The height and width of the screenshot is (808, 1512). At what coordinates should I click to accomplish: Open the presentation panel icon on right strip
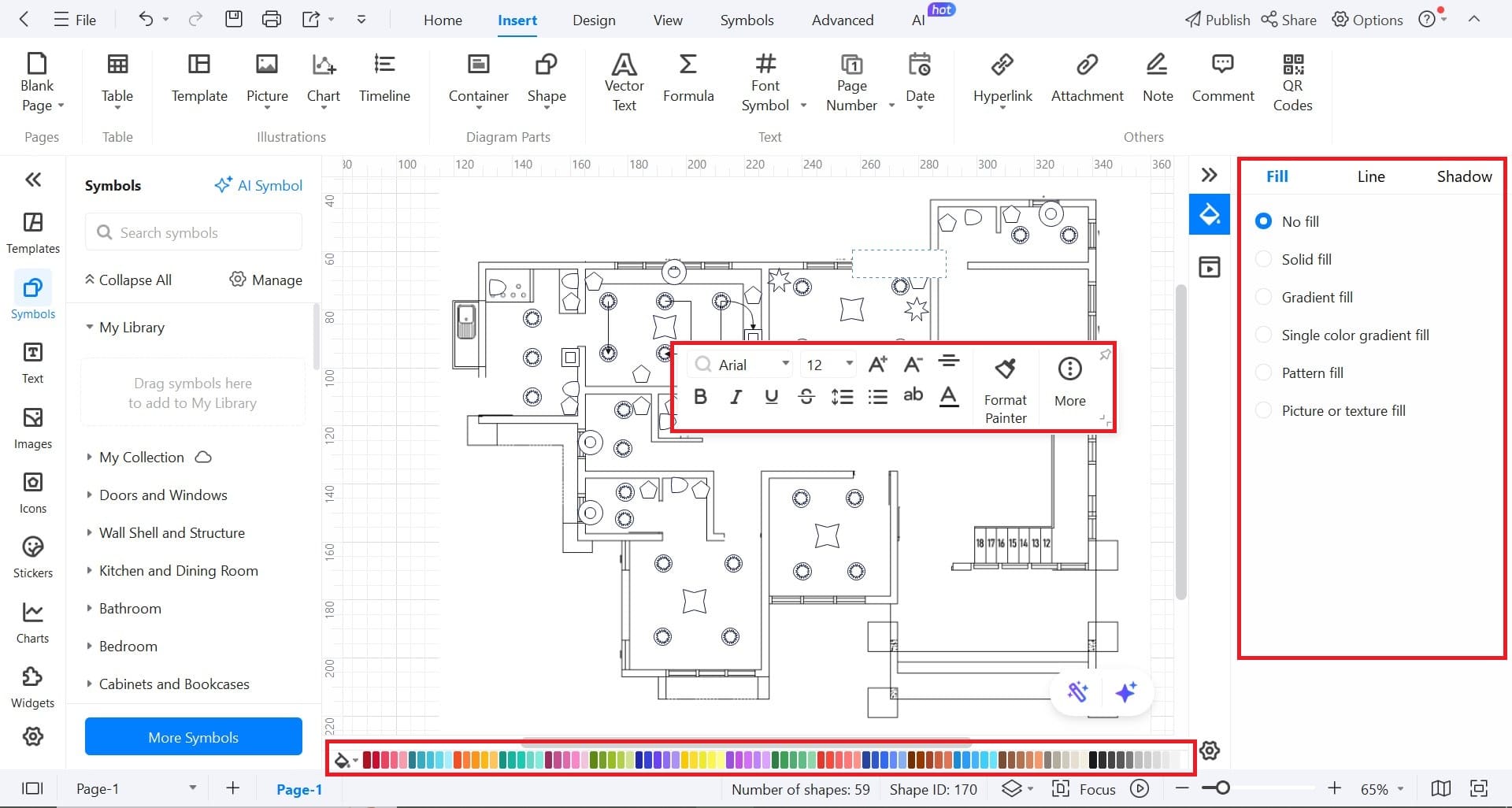click(1209, 267)
